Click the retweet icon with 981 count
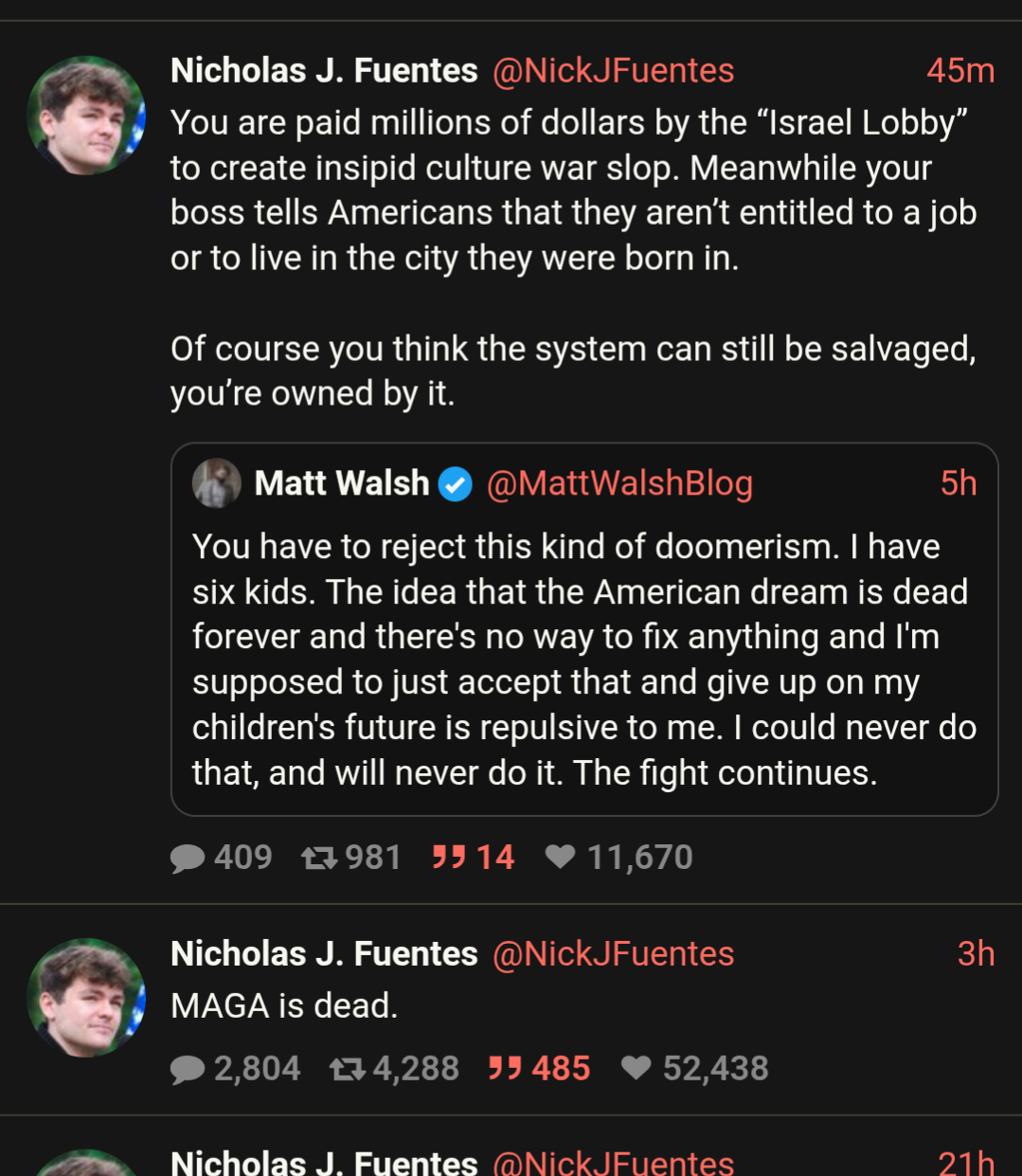This screenshot has height=1176, width=1022. 318,858
